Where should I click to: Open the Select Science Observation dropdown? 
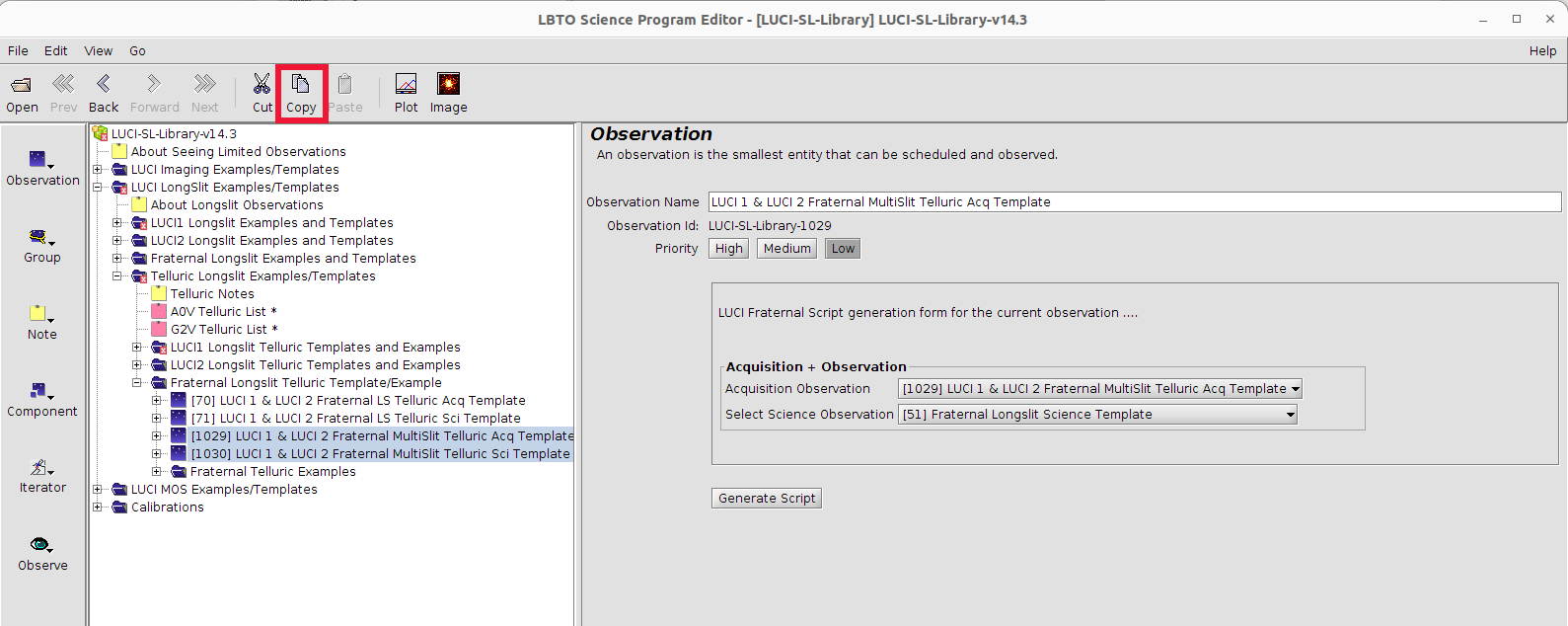pyautogui.click(x=1096, y=415)
